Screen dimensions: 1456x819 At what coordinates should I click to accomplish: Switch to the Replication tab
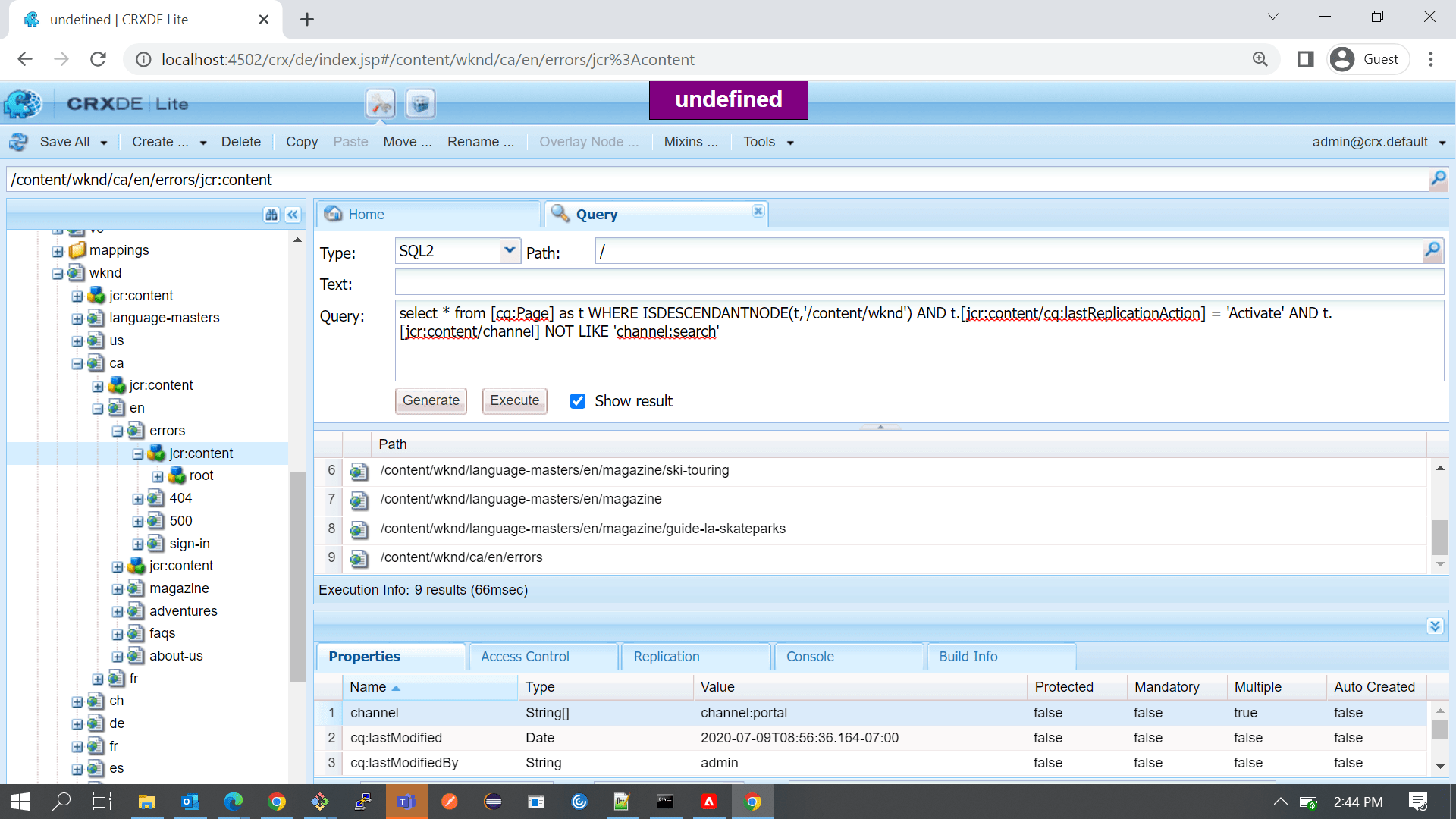click(665, 656)
